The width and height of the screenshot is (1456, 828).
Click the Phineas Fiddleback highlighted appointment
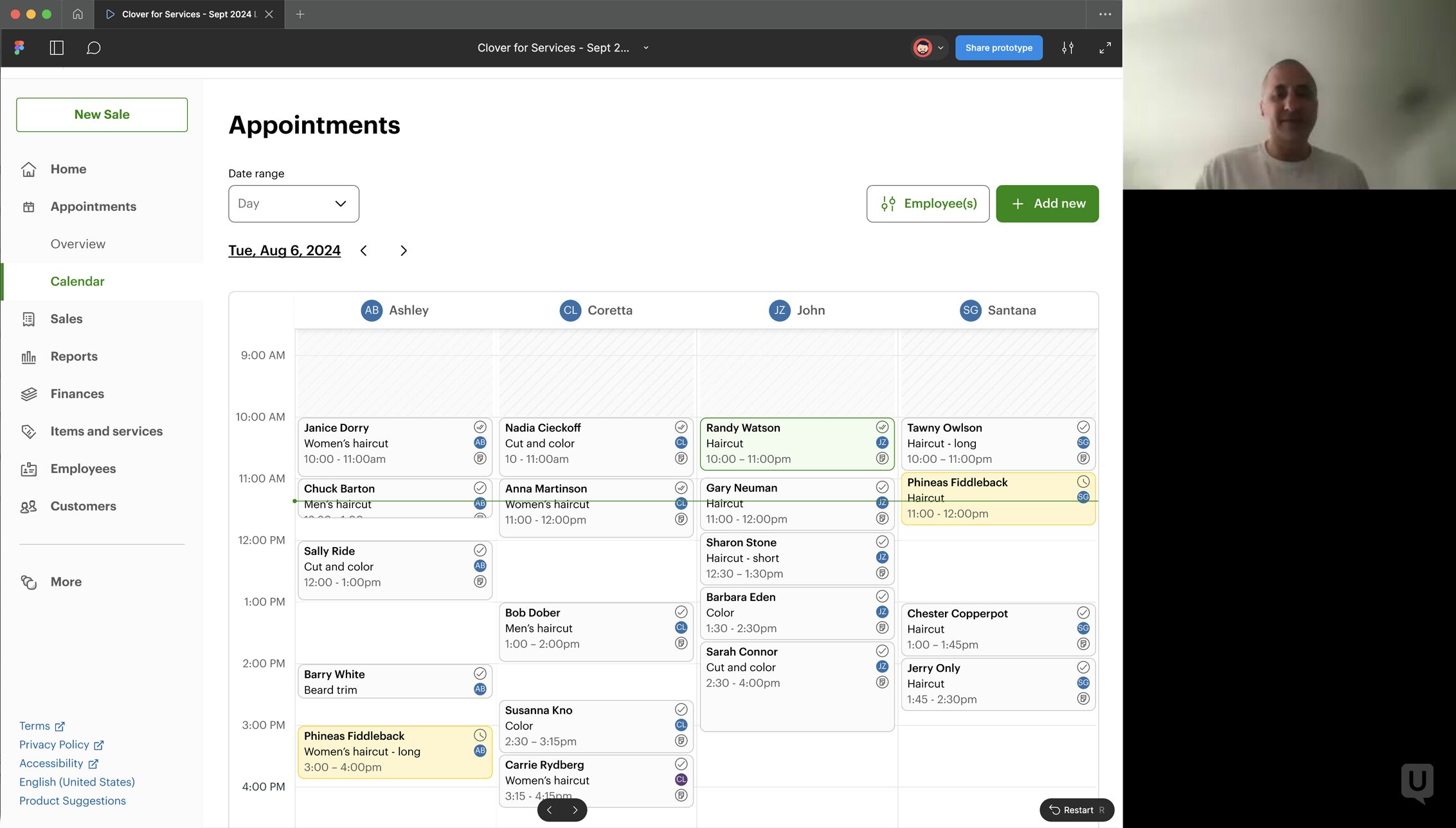click(x=997, y=497)
